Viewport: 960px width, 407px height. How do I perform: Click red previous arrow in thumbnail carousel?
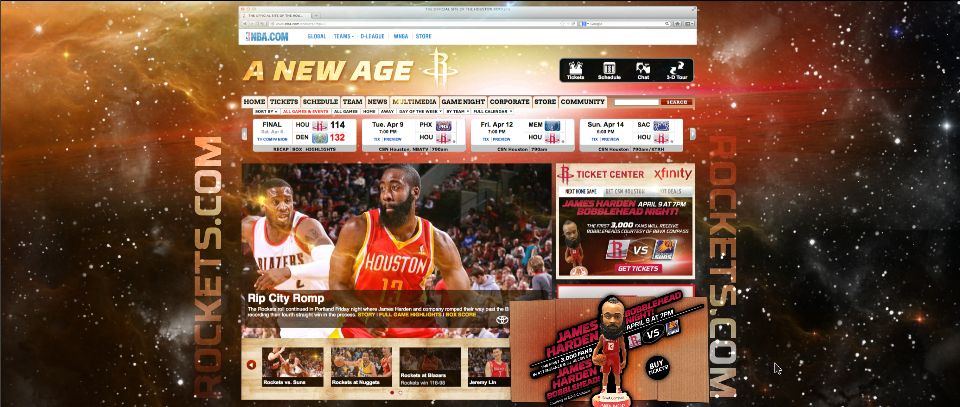click(x=251, y=365)
